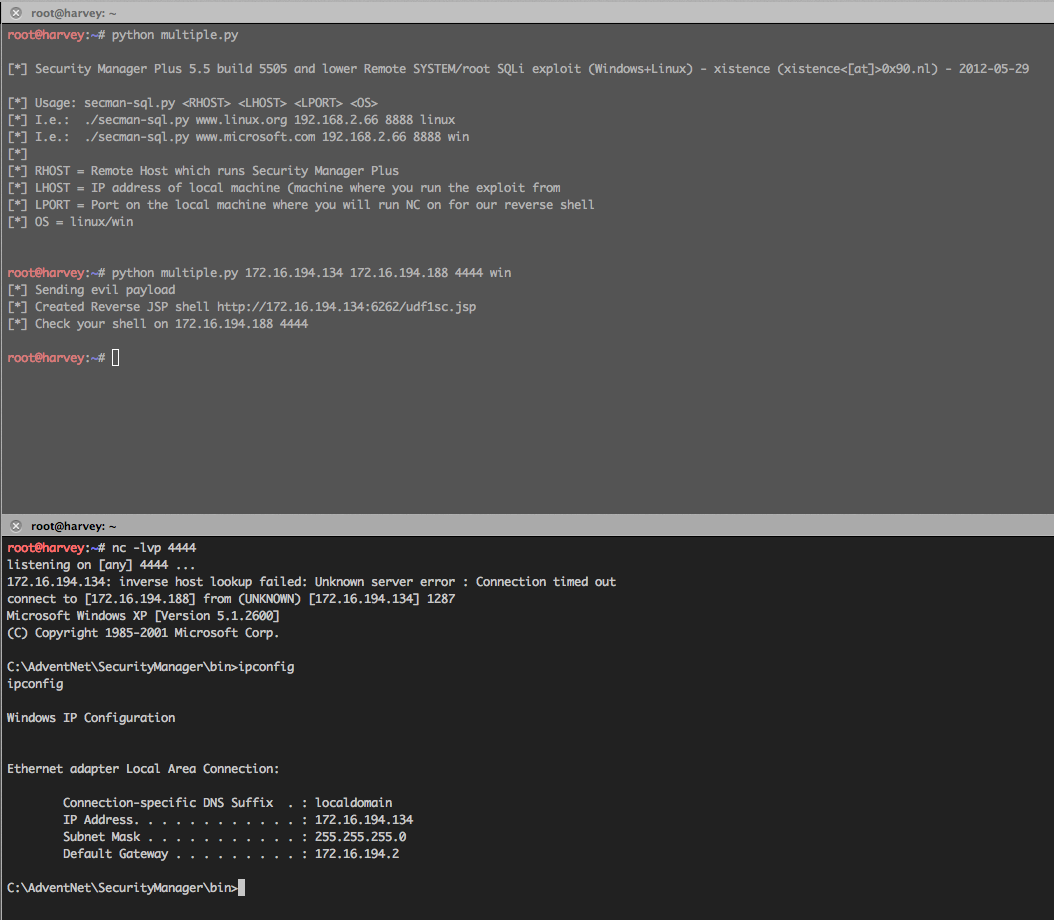Select the upper 'root@harvey: ~' tab title
Image resolution: width=1054 pixels, height=920 pixels.
pos(73,13)
